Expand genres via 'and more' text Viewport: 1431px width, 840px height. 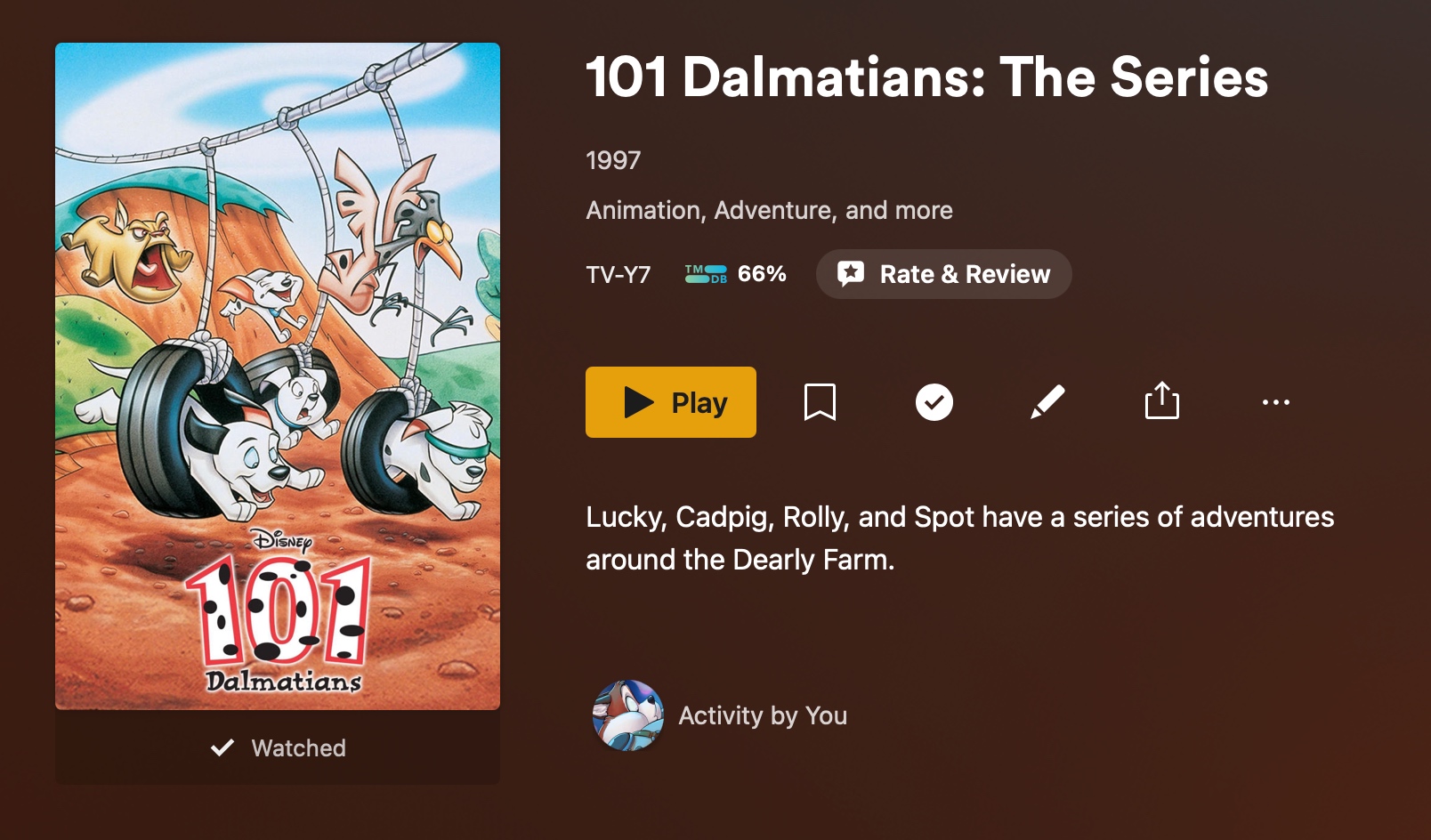[899, 210]
